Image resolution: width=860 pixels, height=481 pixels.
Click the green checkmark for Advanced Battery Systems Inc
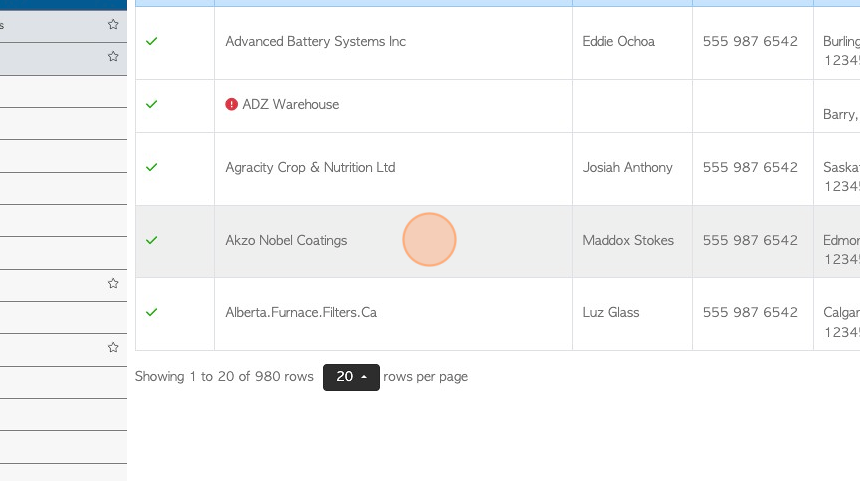151,41
